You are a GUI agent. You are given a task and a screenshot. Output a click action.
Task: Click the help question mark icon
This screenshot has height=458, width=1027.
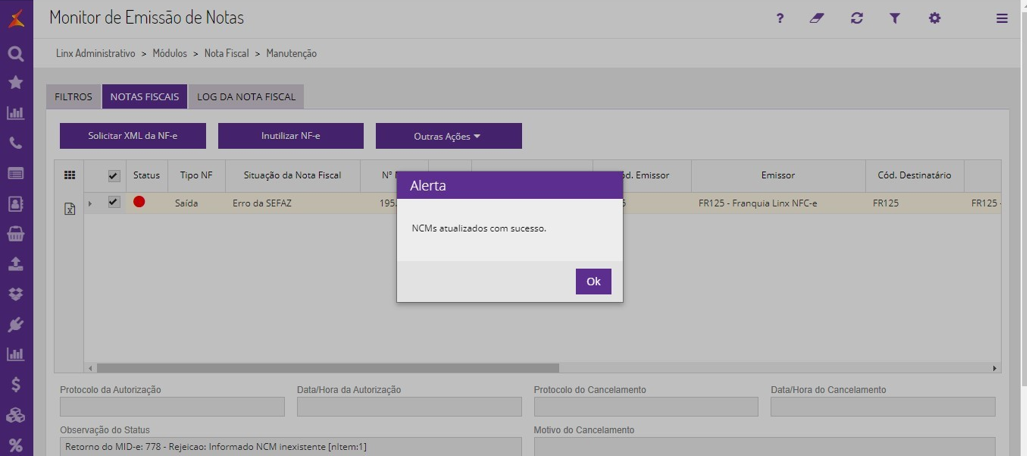click(779, 18)
